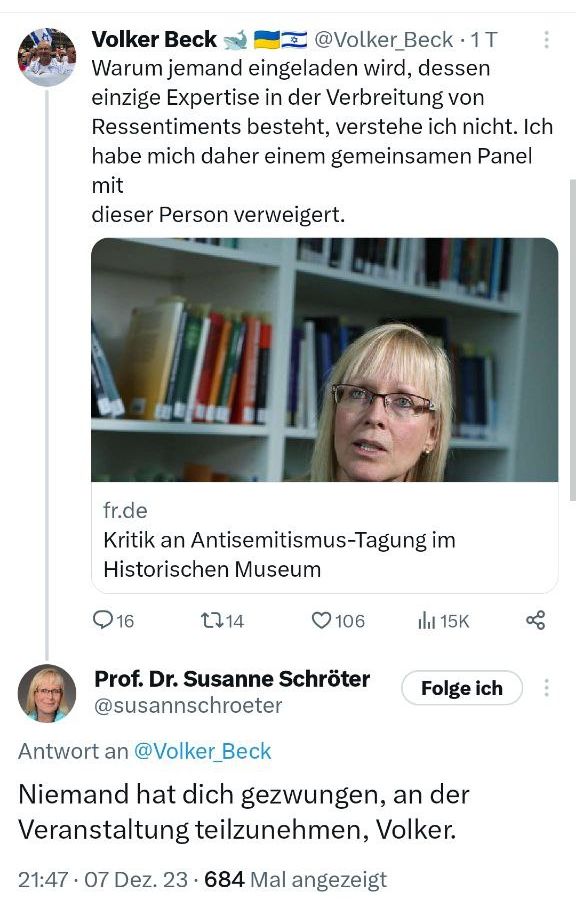This screenshot has width=576, height=908.
Task: Open more options menu beside 'Folge ich'
Action: [546, 688]
